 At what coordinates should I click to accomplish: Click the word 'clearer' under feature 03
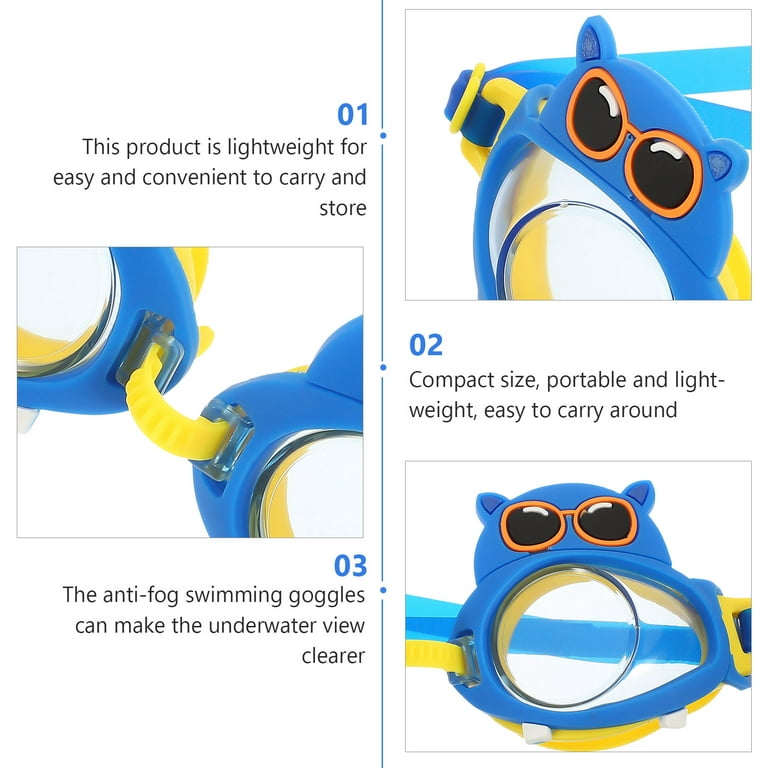(333, 656)
